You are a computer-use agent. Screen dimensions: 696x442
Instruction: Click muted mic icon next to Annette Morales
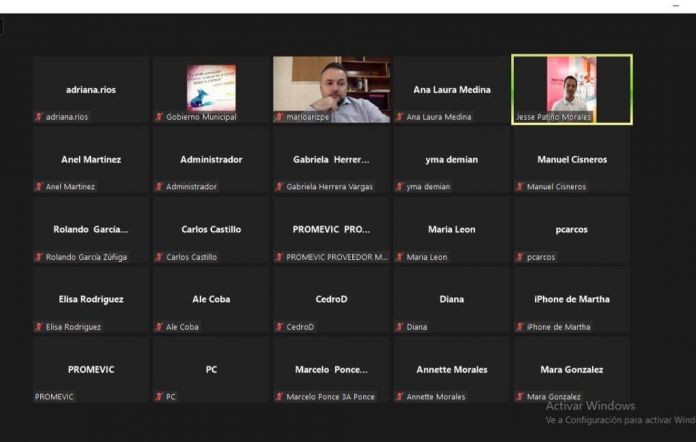pos(399,397)
